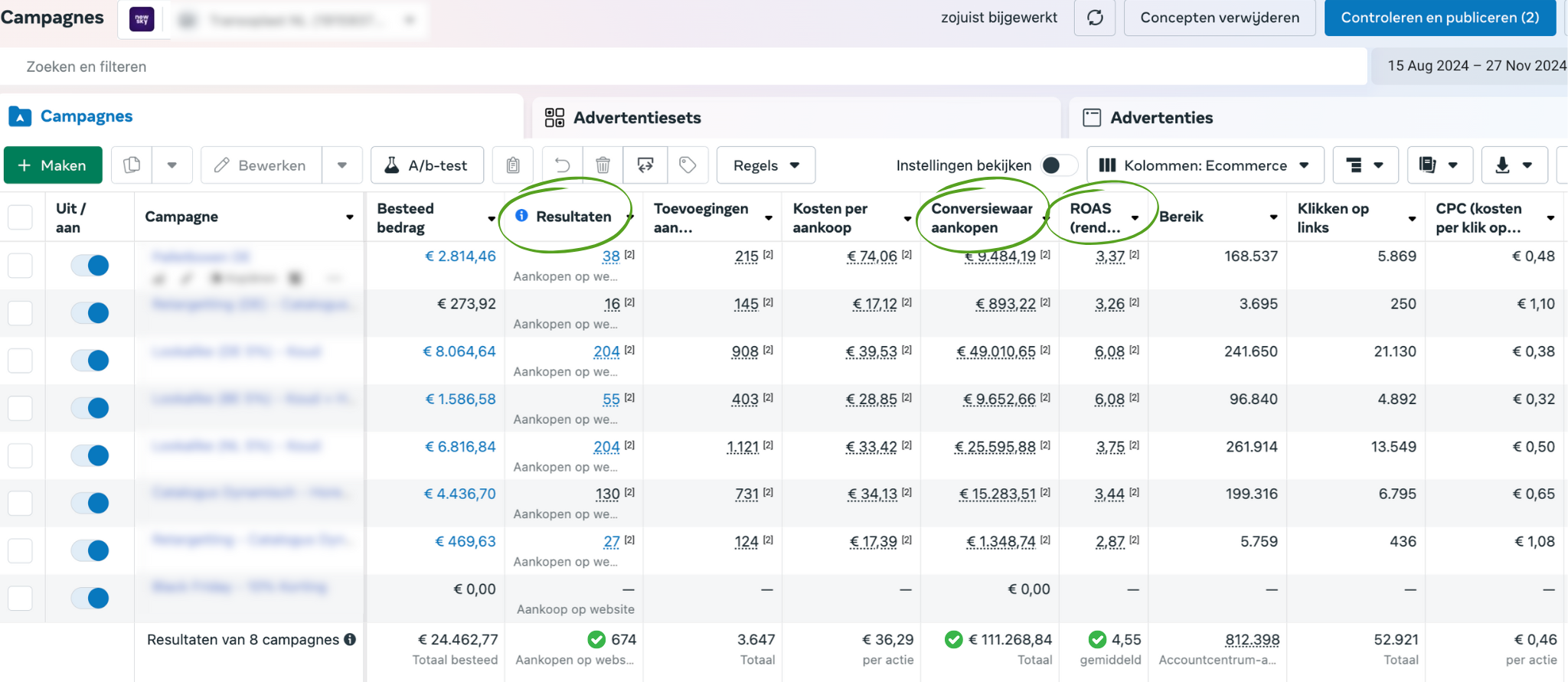Toggle the 'Instellingen bekijken' switch
The width and height of the screenshot is (1568, 682).
click(x=1058, y=165)
